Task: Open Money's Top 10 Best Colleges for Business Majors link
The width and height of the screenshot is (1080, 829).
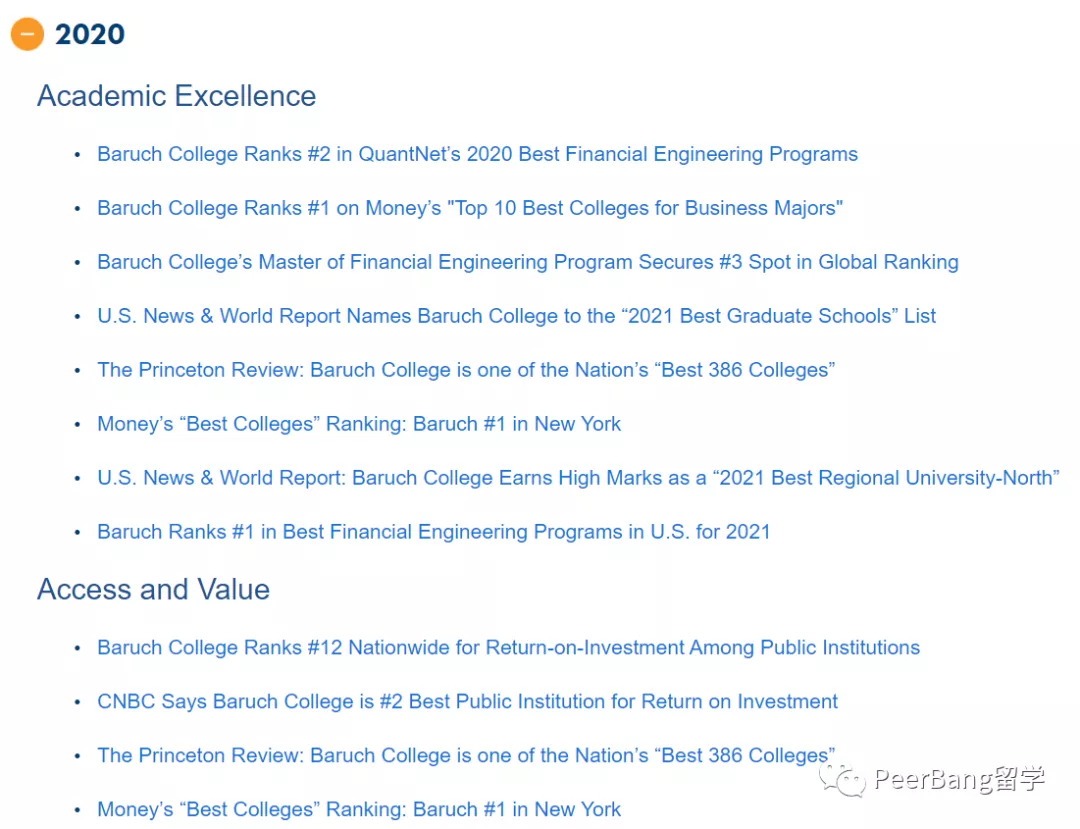Action: pyautogui.click(x=470, y=208)
